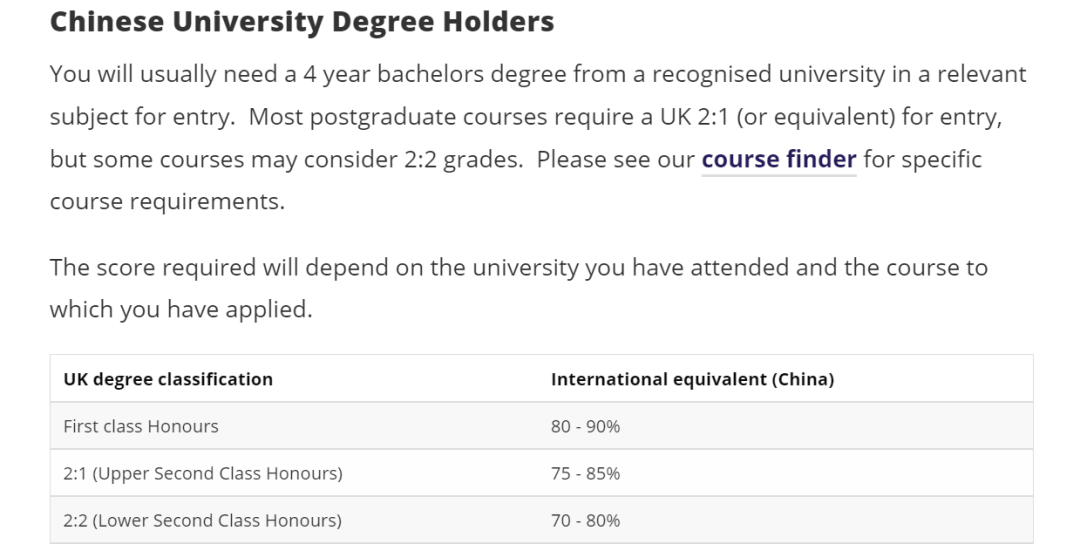Viewport: 1080px width, 551px height.
Task: Select the 2:1 (Upper Second Class Honours) cell
Action: [x=203, y=474]
